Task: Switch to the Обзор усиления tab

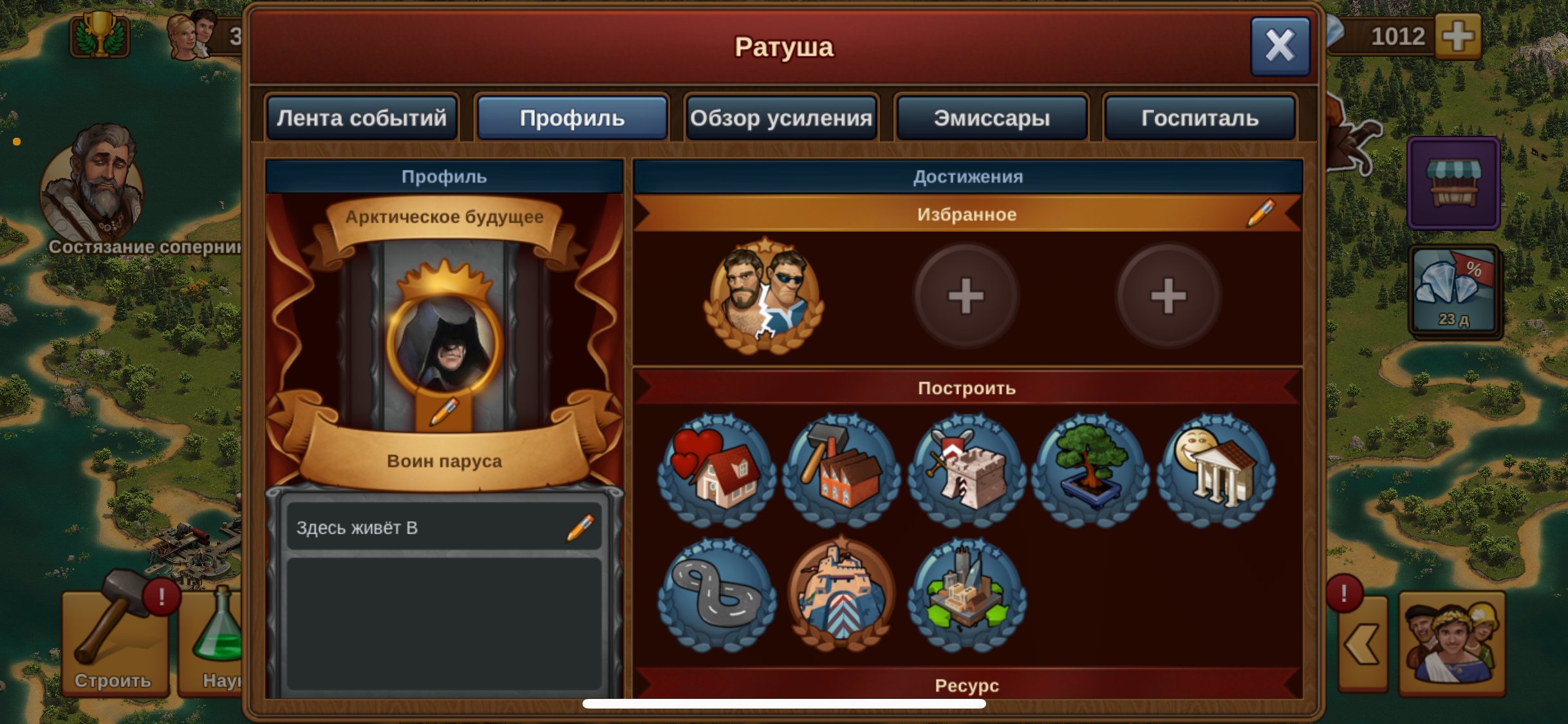Action: point(781,118)
